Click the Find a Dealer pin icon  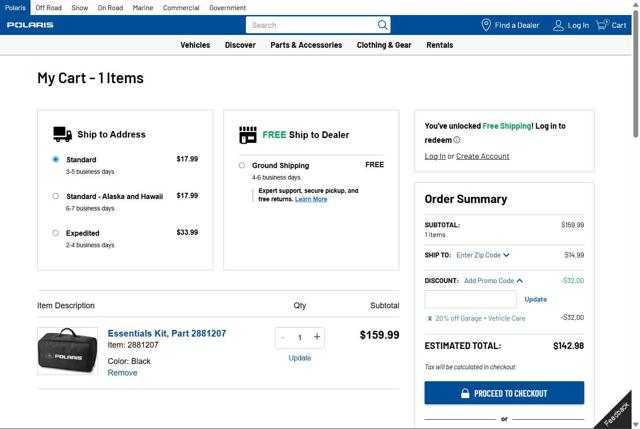[486, 25]
